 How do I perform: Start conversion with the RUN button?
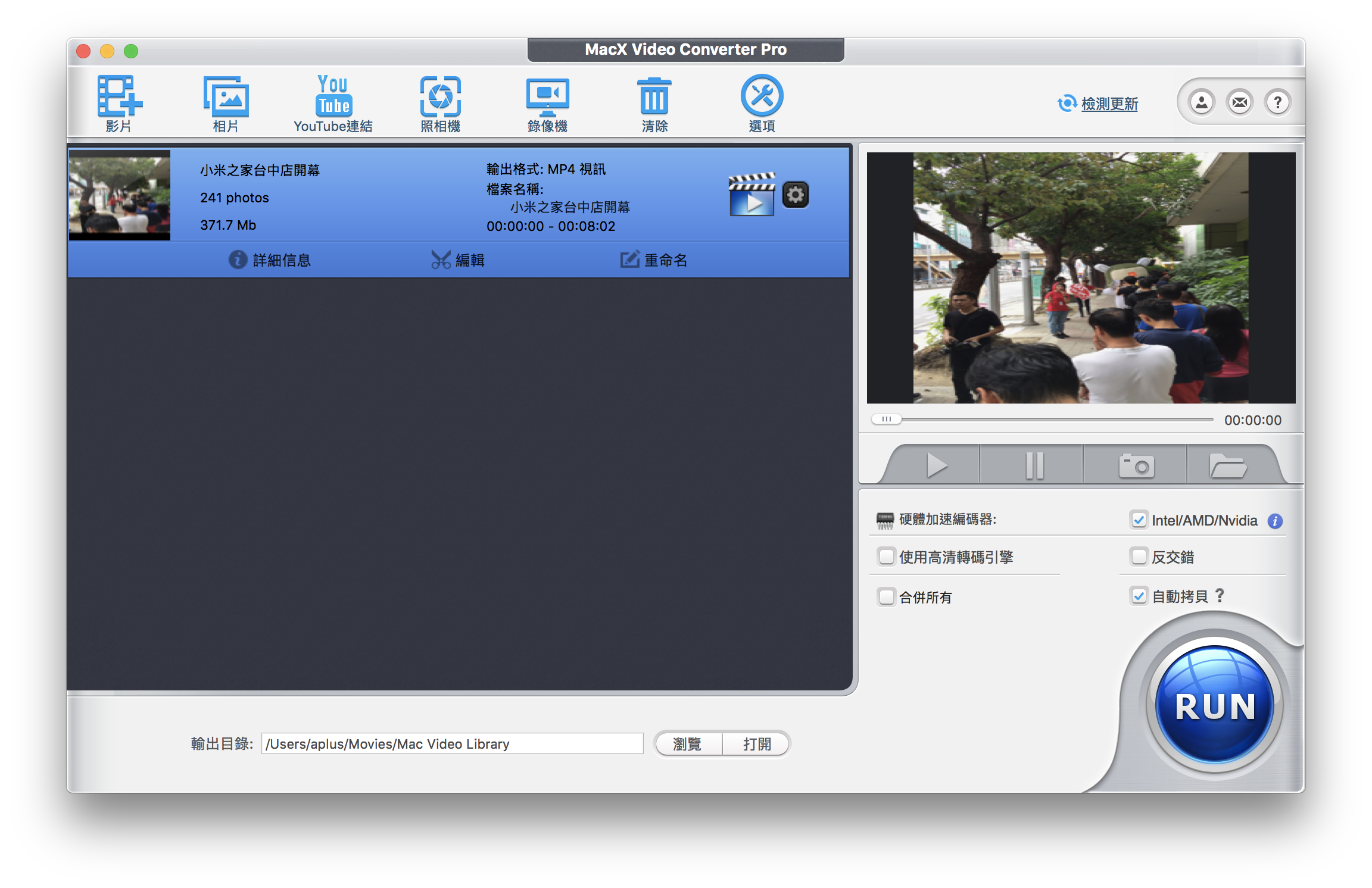(x=1215, y=706)
